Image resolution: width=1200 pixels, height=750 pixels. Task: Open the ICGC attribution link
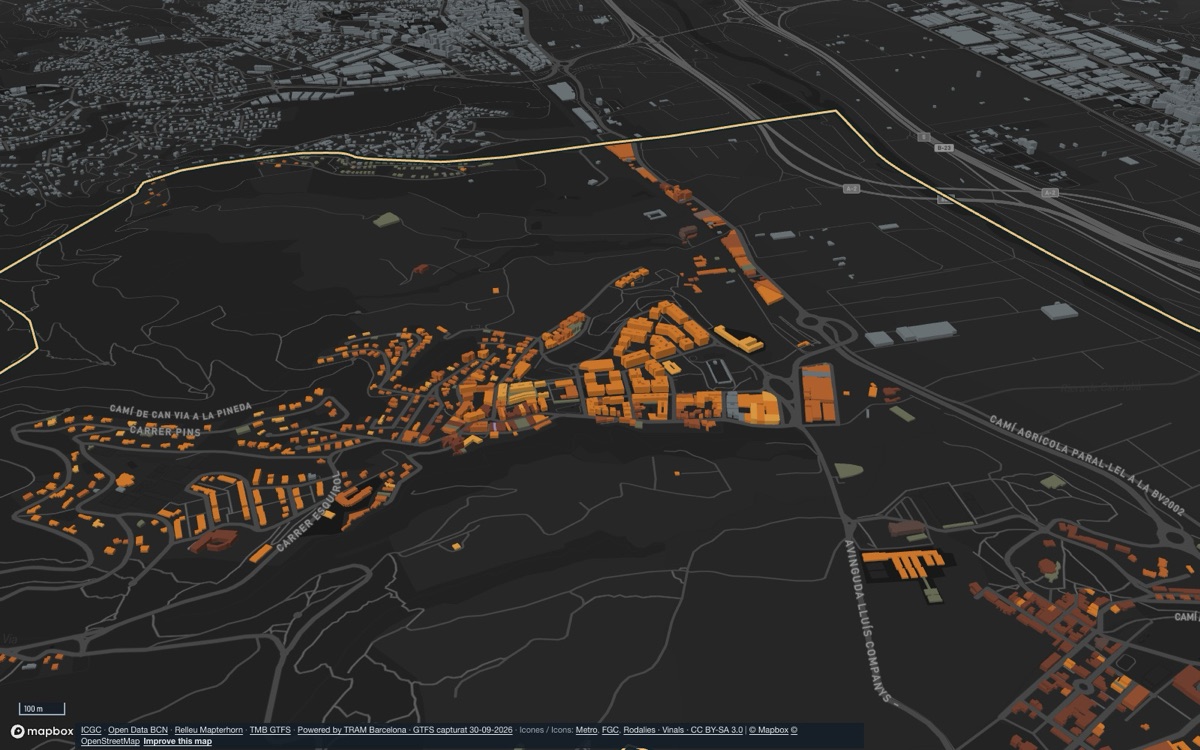91,730
